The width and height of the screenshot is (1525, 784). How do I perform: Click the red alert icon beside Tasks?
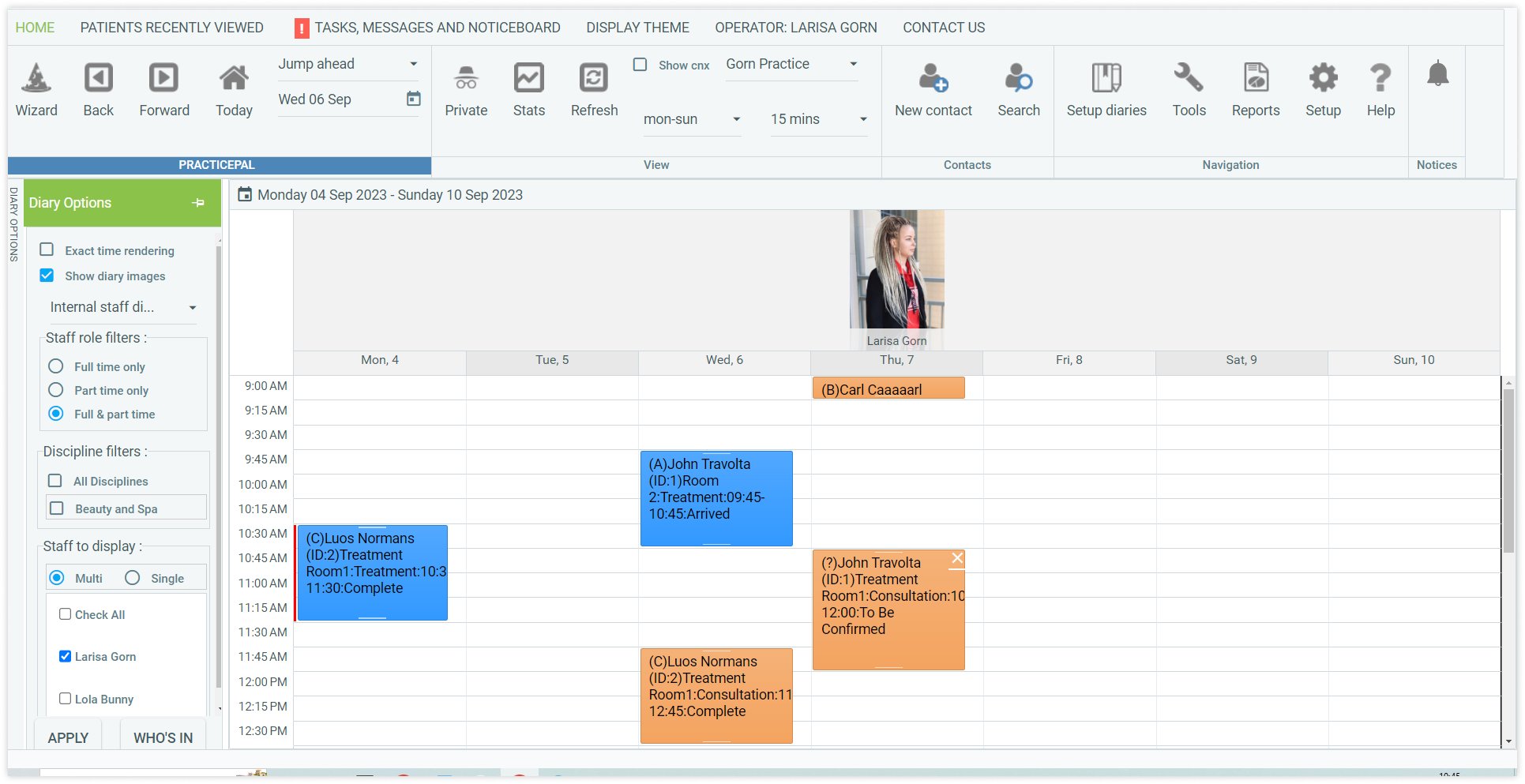pyautogui.click(x=302, y=28)
